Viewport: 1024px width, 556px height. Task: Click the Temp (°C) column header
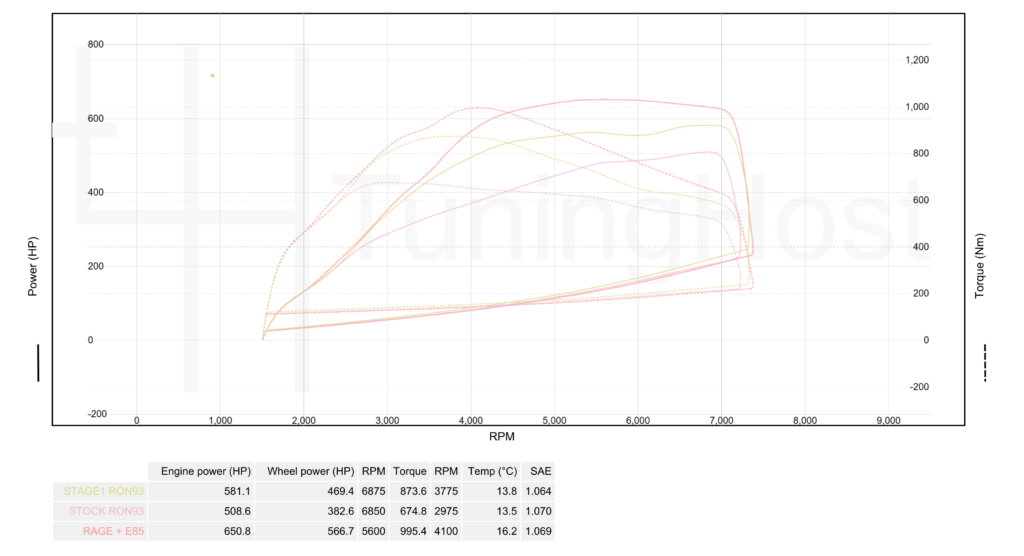coord(491,470)
